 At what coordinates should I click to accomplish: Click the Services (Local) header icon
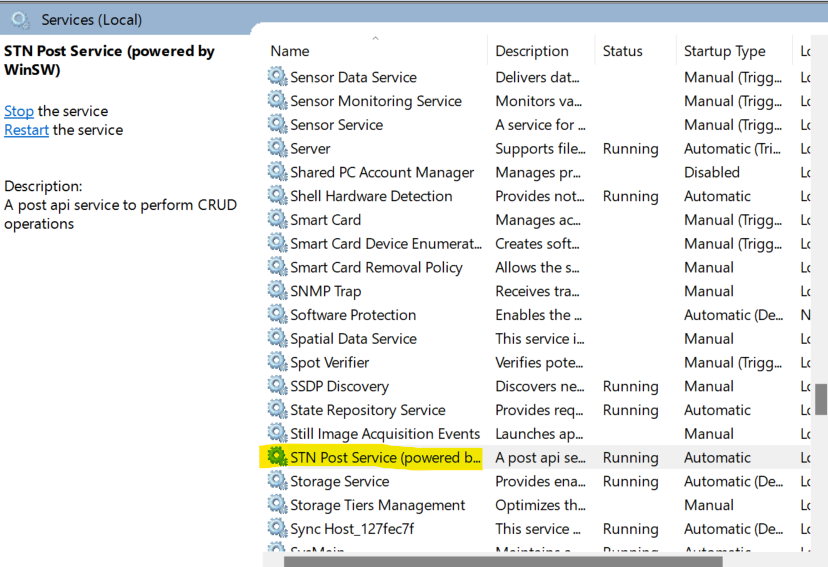pos(20,20)
